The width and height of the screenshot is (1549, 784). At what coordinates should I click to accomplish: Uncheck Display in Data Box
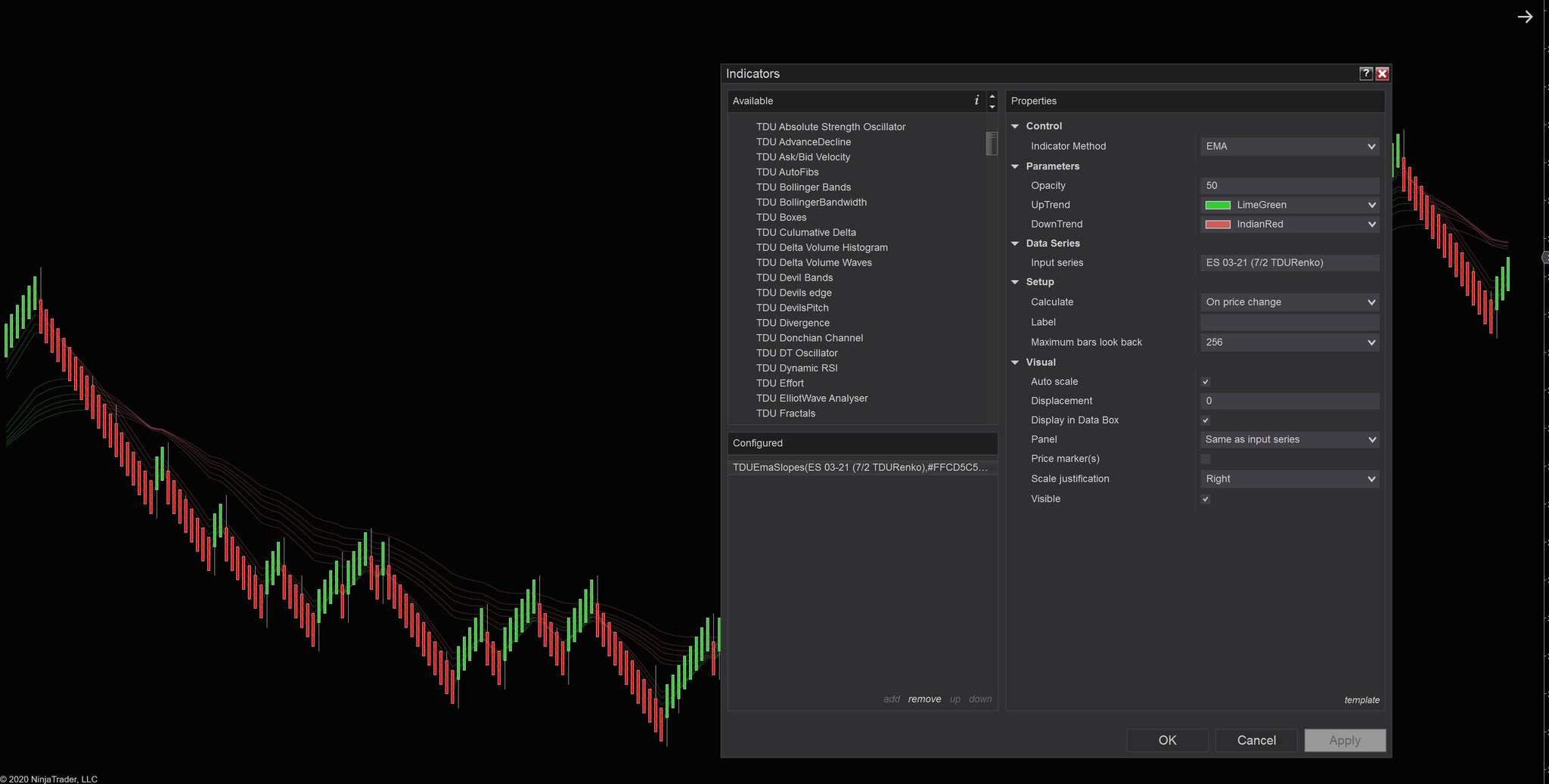pyautogui.click(x=1205, y=420)
